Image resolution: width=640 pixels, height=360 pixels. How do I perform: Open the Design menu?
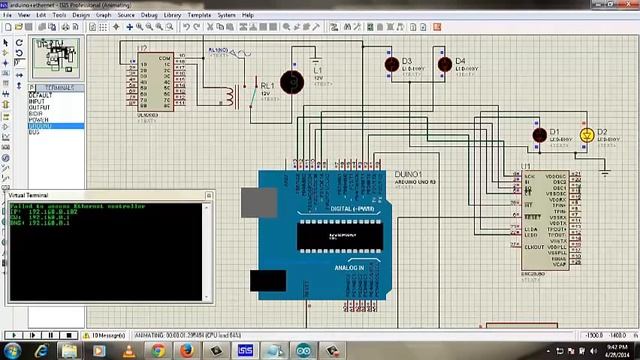(x=81, y=15)
